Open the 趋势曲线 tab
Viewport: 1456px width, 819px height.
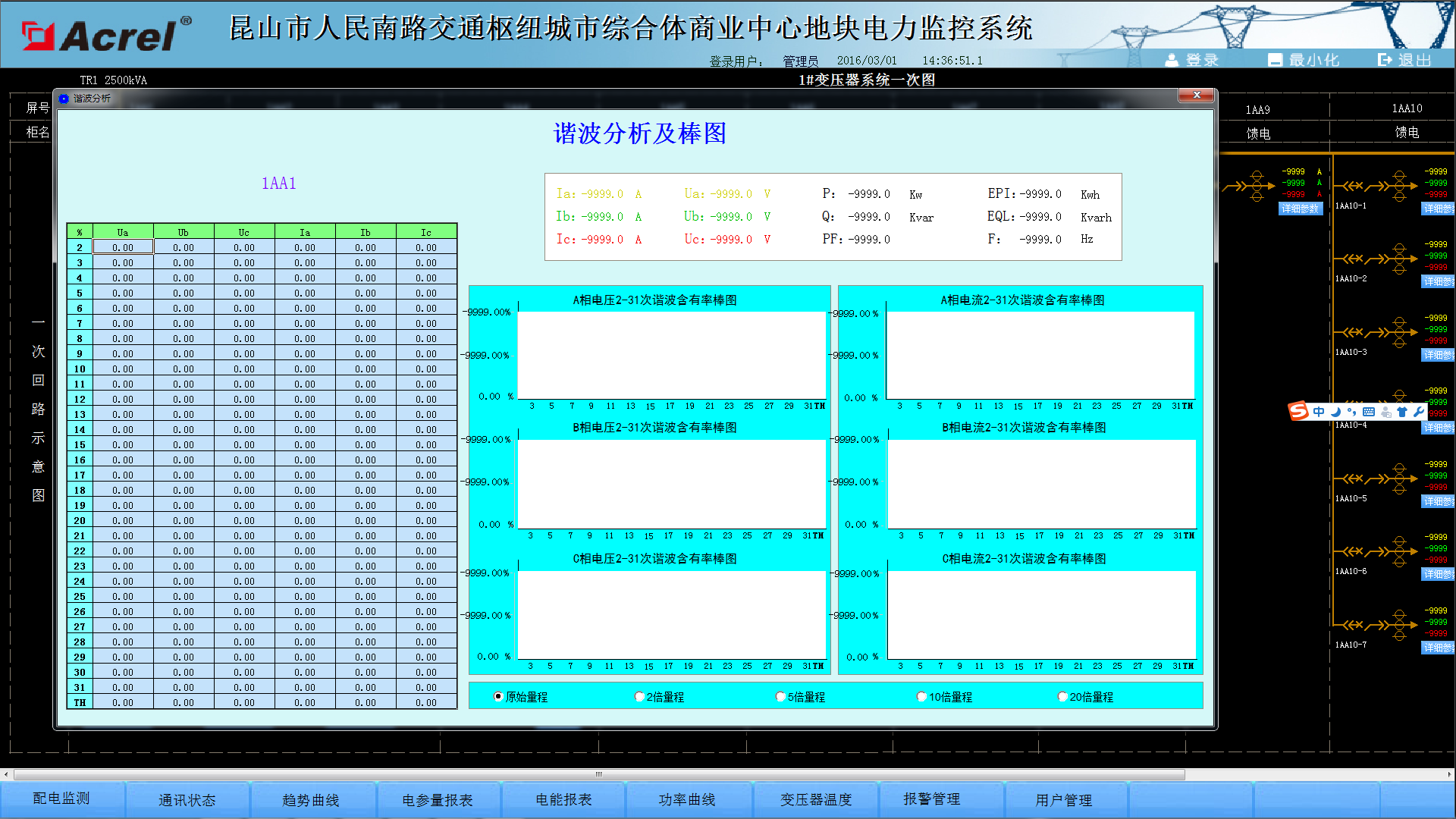[310, 800]
